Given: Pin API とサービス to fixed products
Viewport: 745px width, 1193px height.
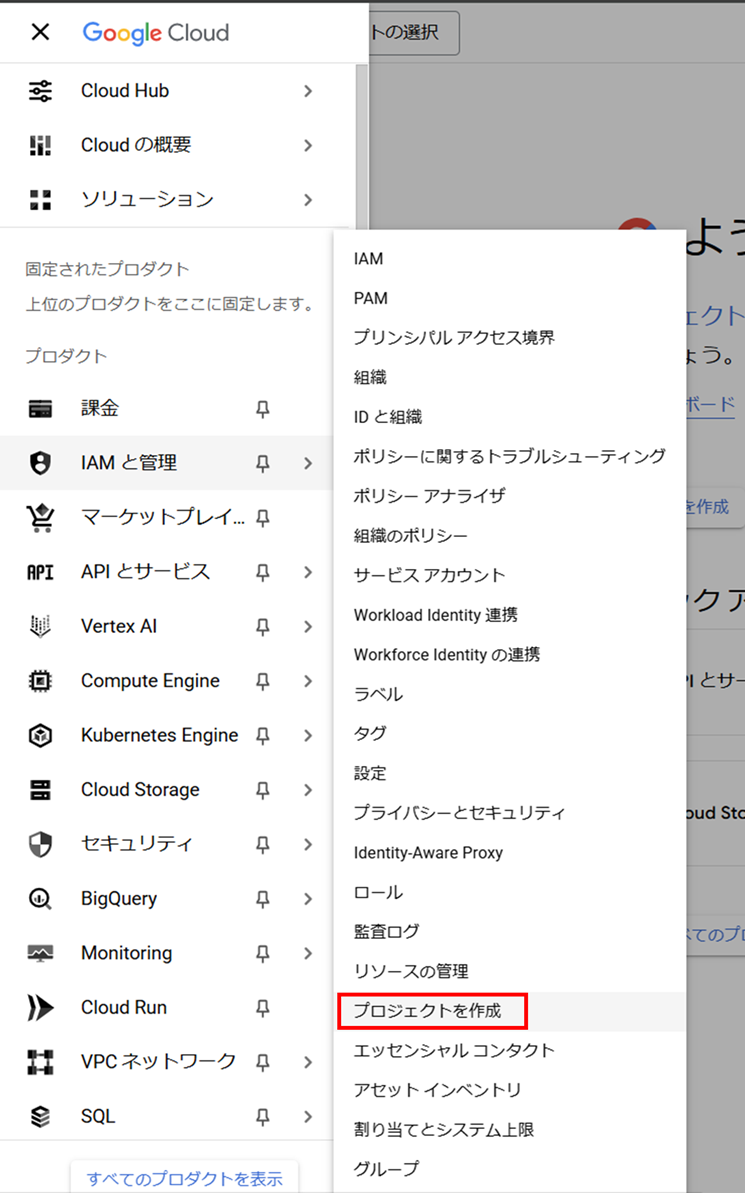Looking at the screenshot, I should tap(263, 572).
